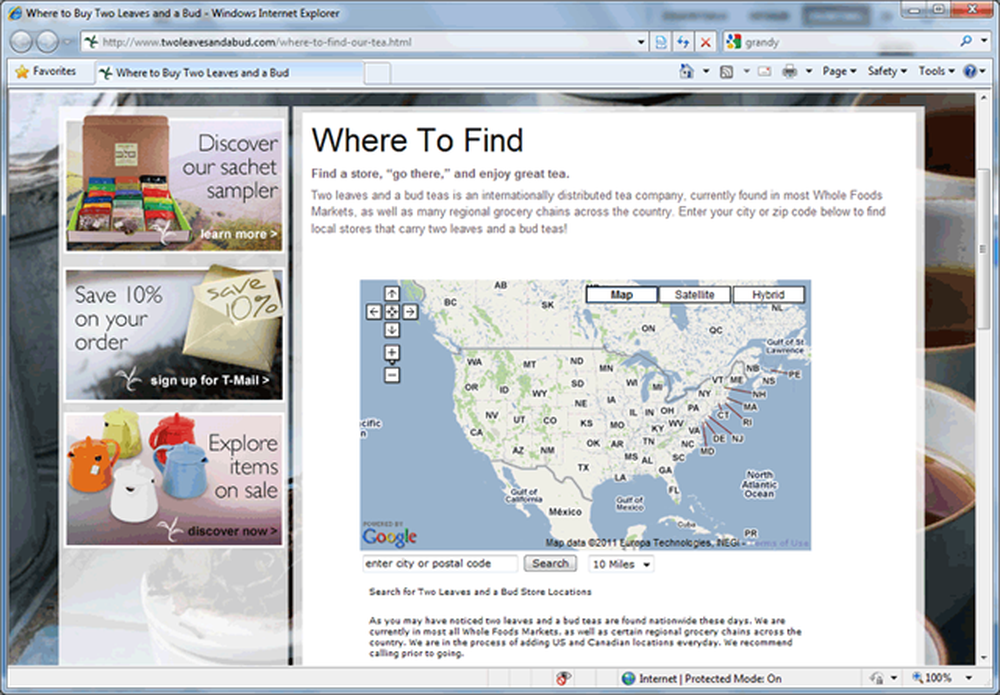This screenshot has height=695, width=1000.
Task: Click the popup blocker status bar icon
Action: click(x=562, y=678)
